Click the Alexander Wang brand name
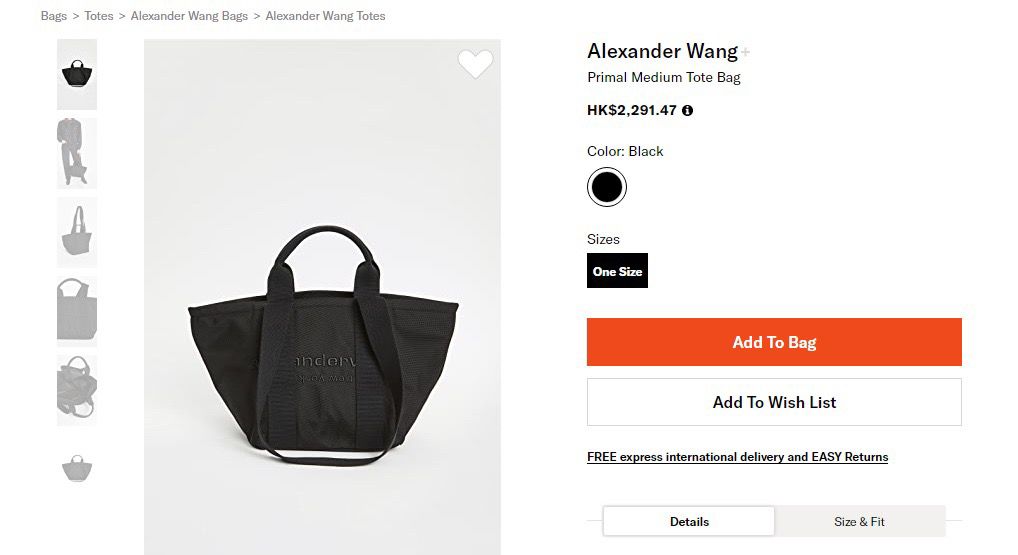This screenshot has width=1018, height=555. 662,51
